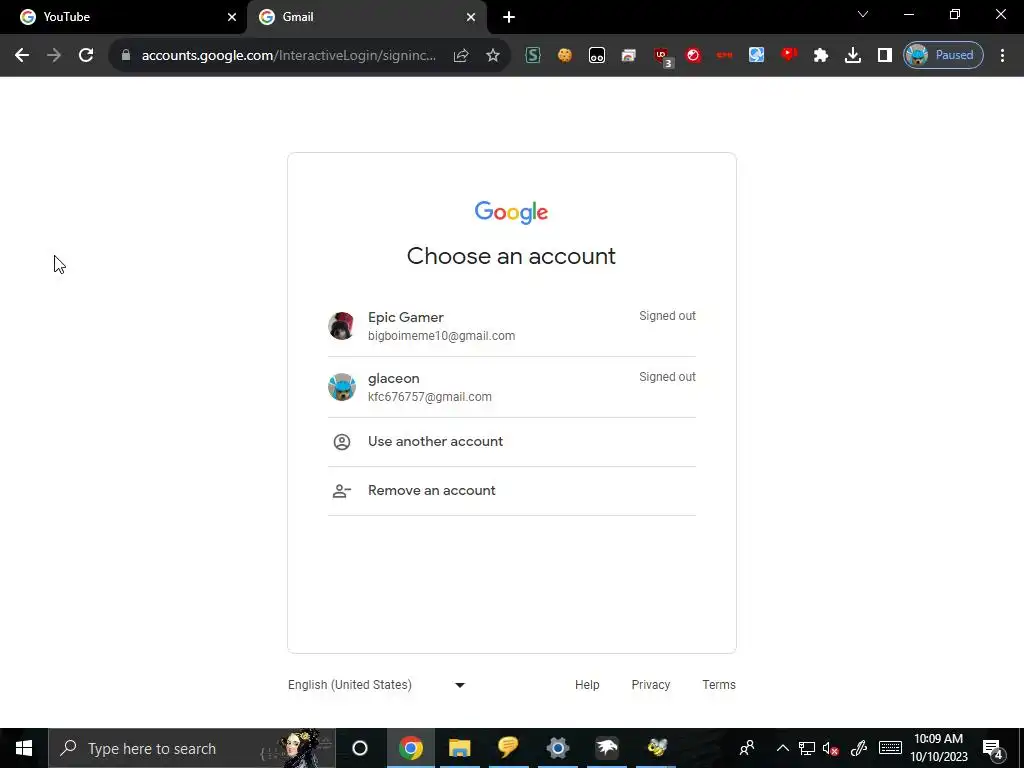This screenshot has height=768, width=1024.
Task: Select Remove an account option
Action: [512, 490]
